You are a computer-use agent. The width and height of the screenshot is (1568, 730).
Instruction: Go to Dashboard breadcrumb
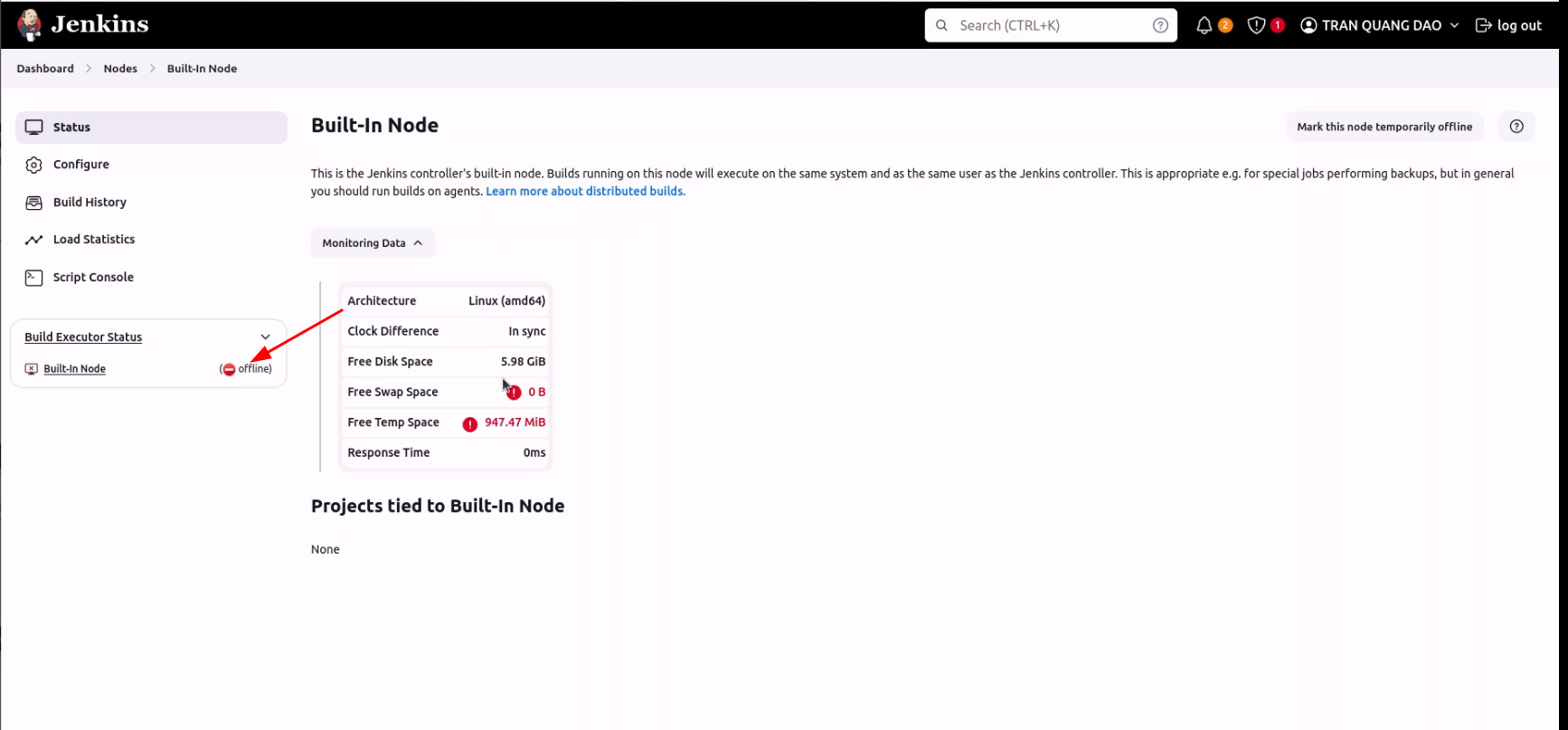coord(45,69)
